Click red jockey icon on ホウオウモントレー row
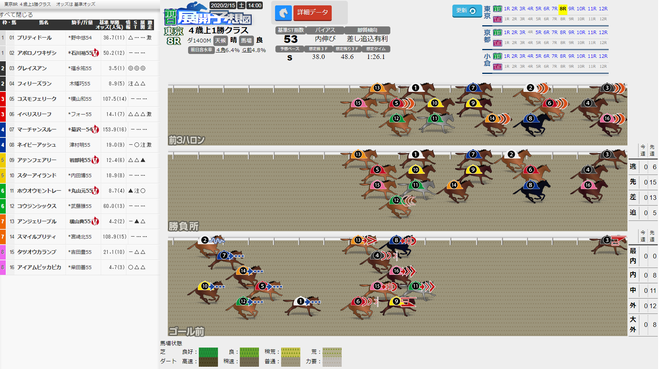This screenshot has height=369, width=660. click(x=95, y=191)
